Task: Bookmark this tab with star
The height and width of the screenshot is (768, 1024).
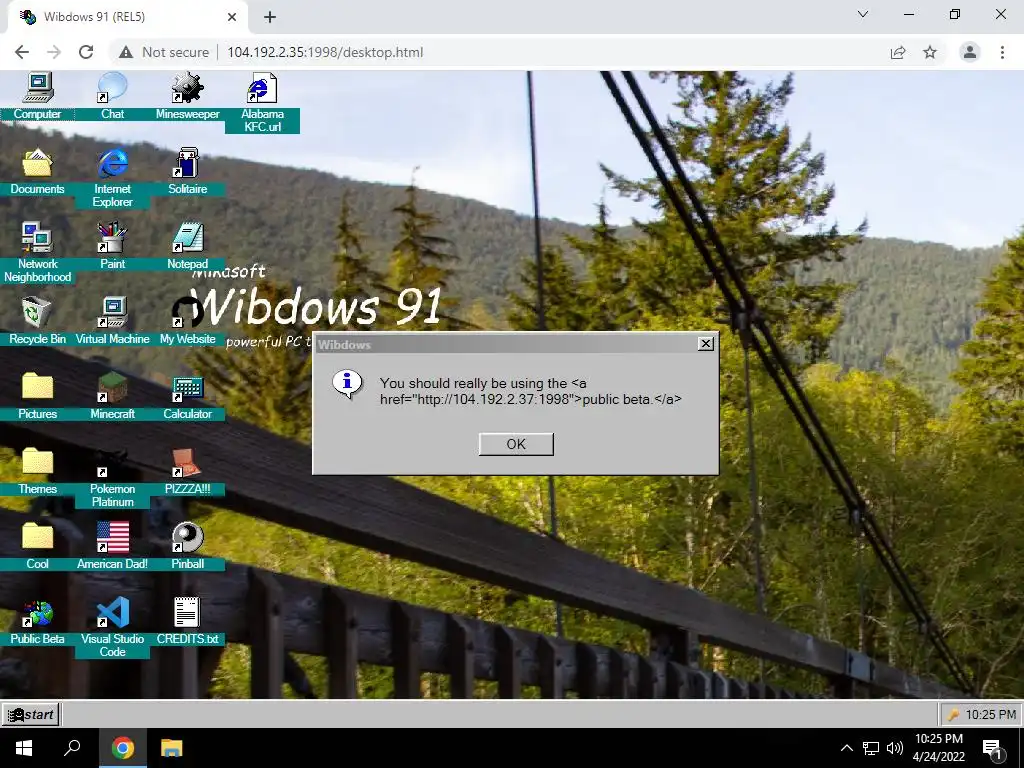Action: click(x=930, y=52)
